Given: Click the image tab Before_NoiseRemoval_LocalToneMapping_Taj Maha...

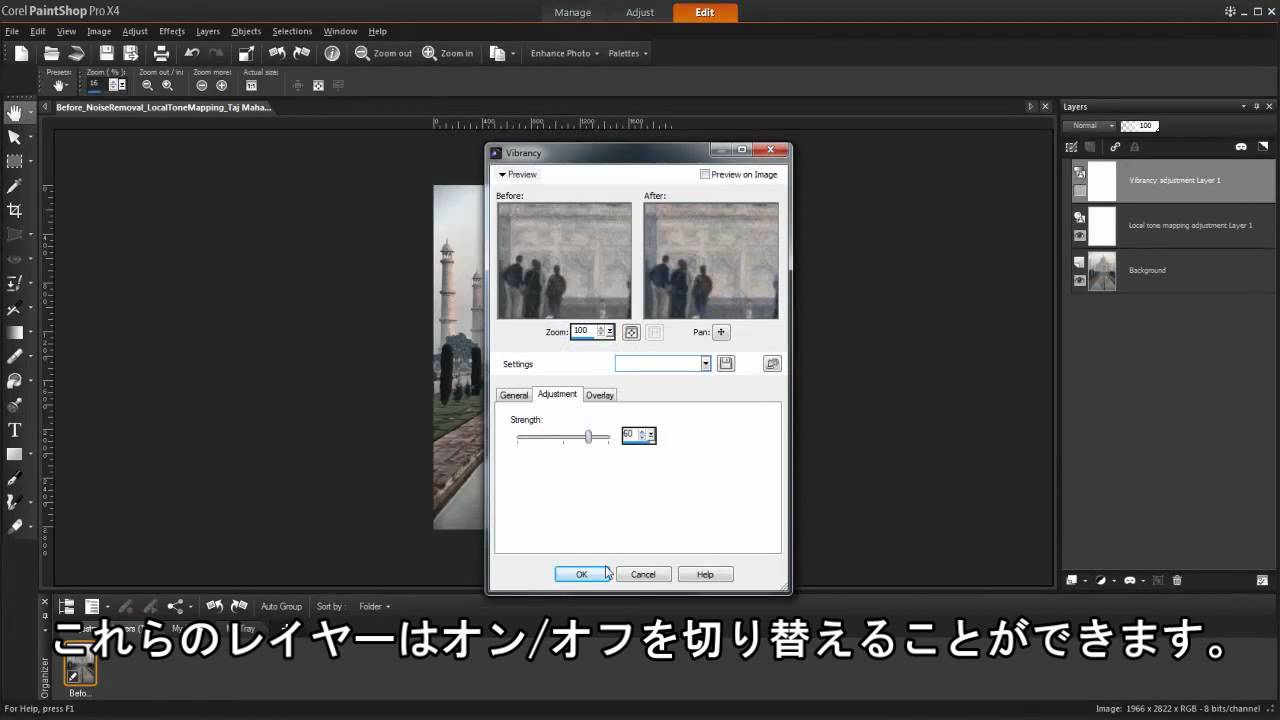Looking at the screenshot, I should pos(163,107).
